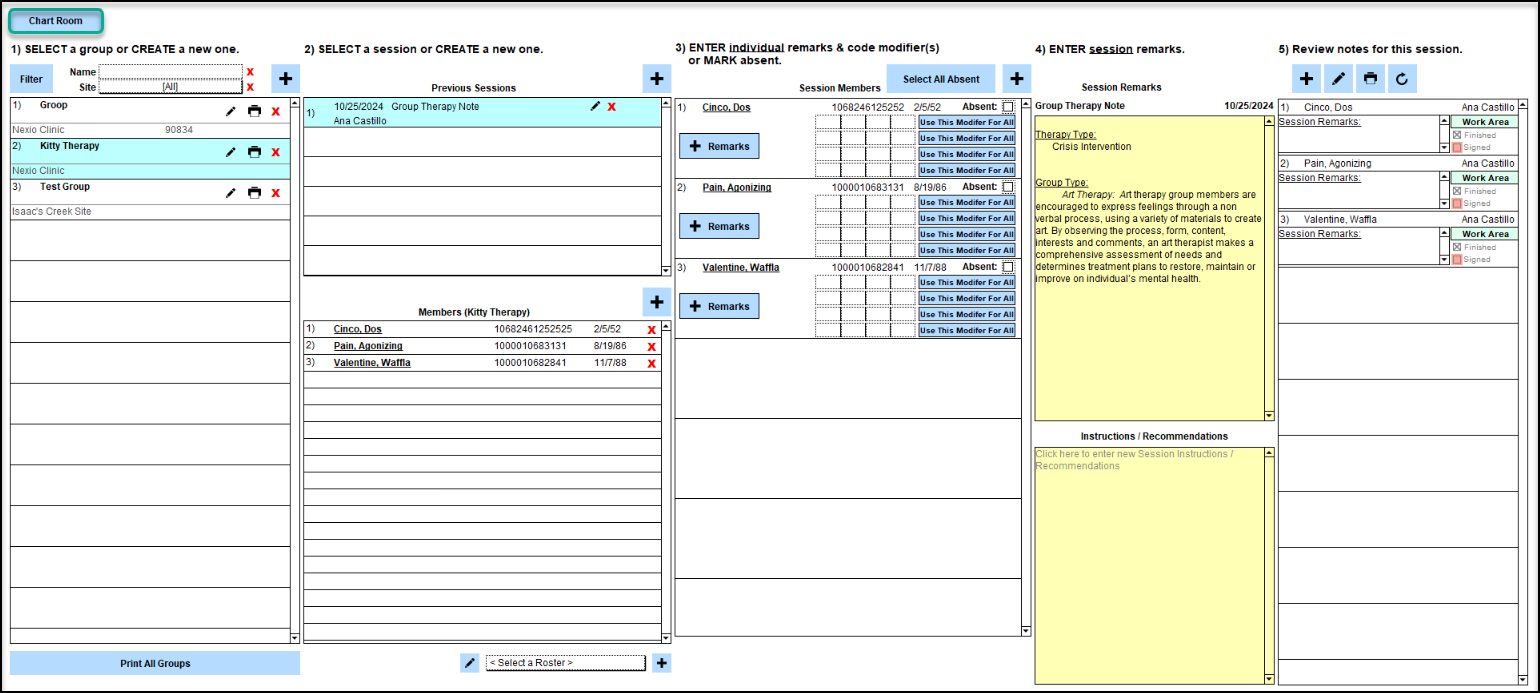Select the Test Group row
Viewport: 1540px width, 693px height.
pos(120,188)
